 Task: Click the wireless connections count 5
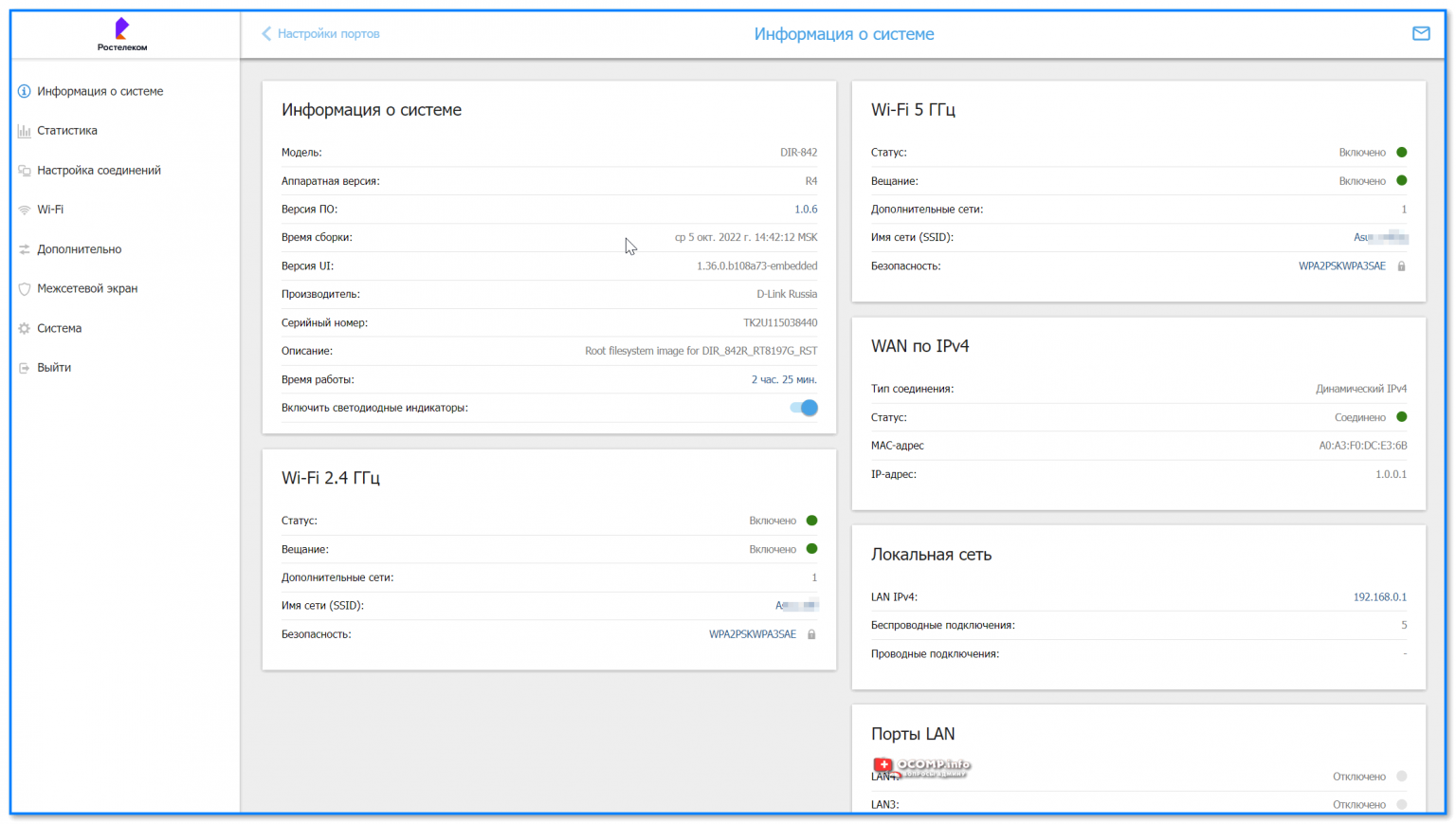point(1404,626)
